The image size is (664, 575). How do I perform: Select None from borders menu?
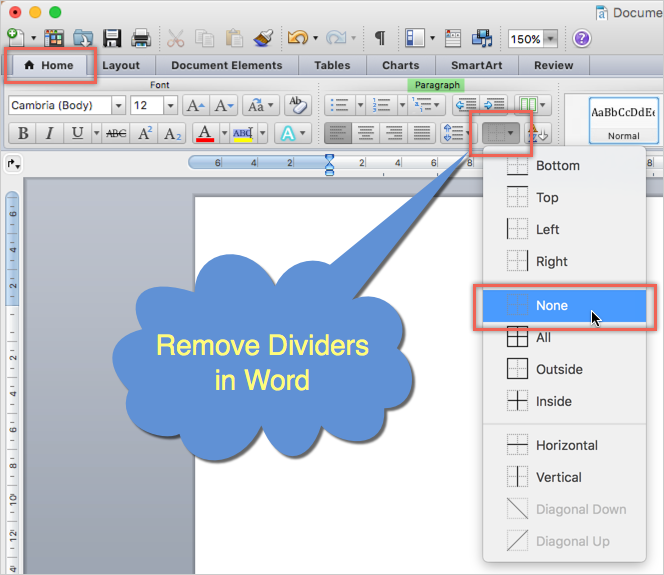click(552, 305)
